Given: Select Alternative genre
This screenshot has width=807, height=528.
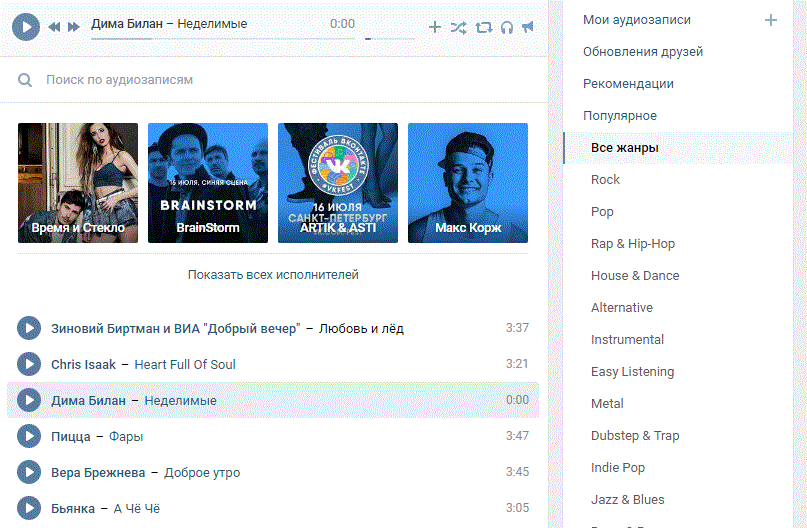Looking at the screenshot, I should click(x=622, y=307).
